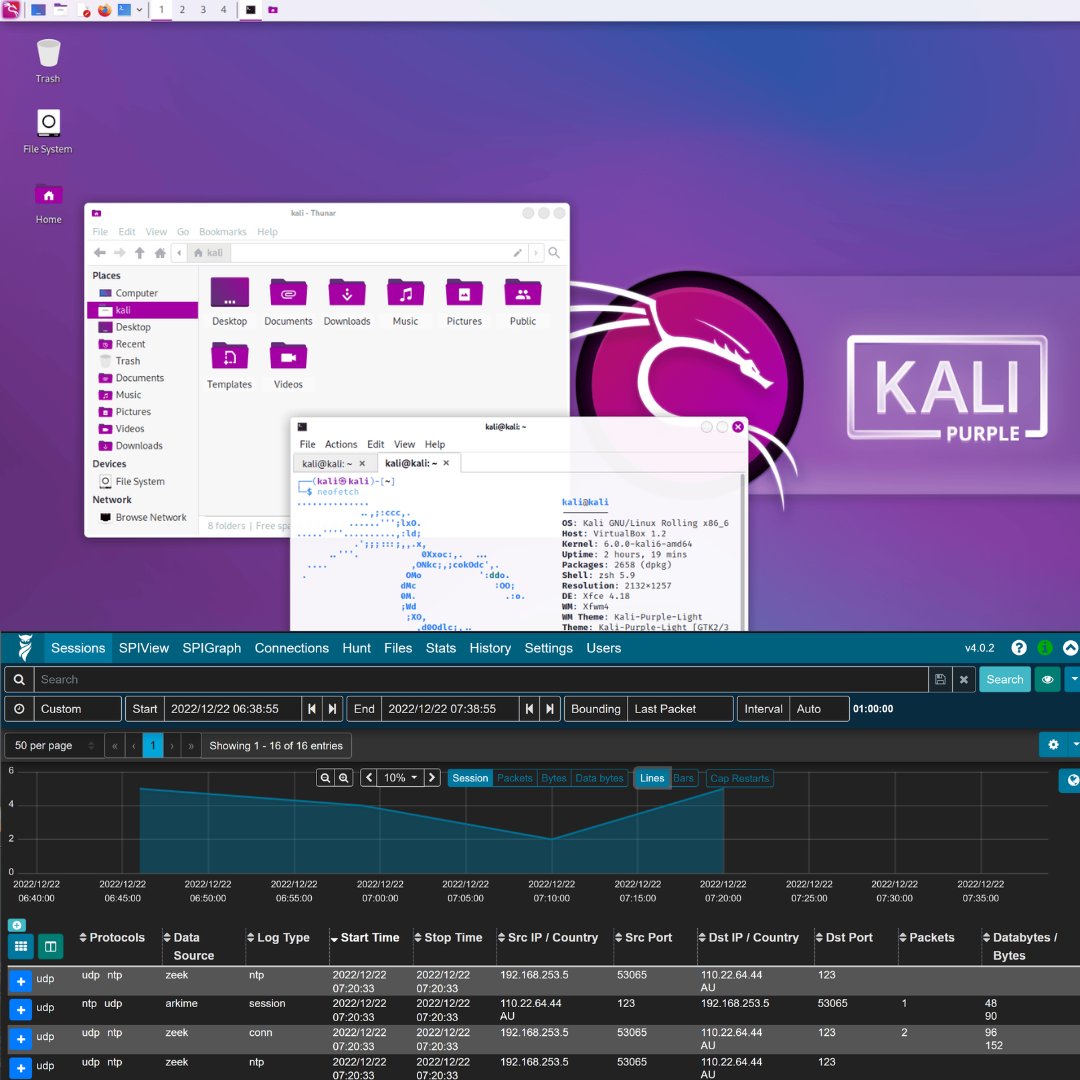
Task: Open the Connections tab in Arkime
Action: coord(291,648)
